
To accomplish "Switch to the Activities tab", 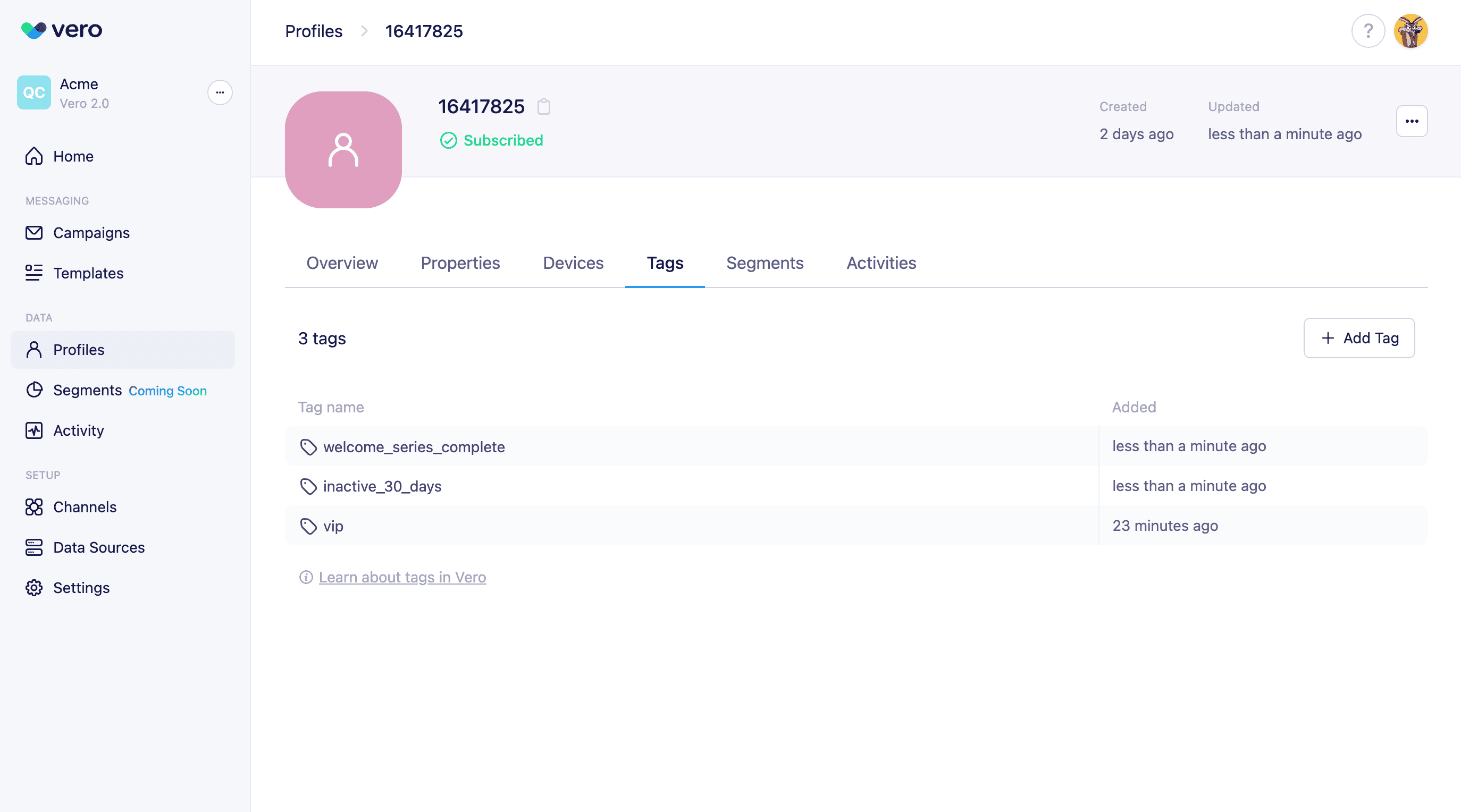I will pos(881,263).
